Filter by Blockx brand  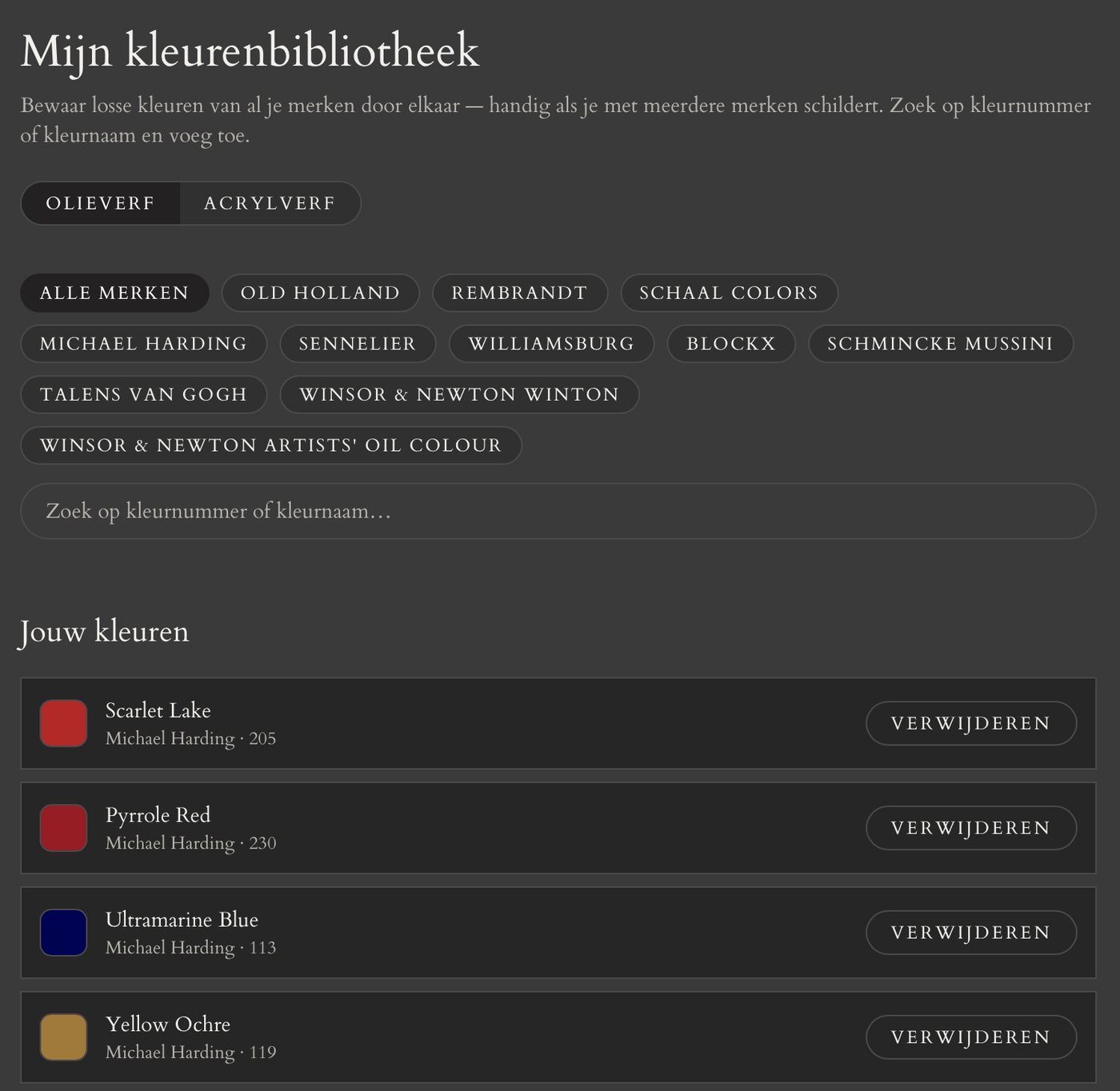731,344
